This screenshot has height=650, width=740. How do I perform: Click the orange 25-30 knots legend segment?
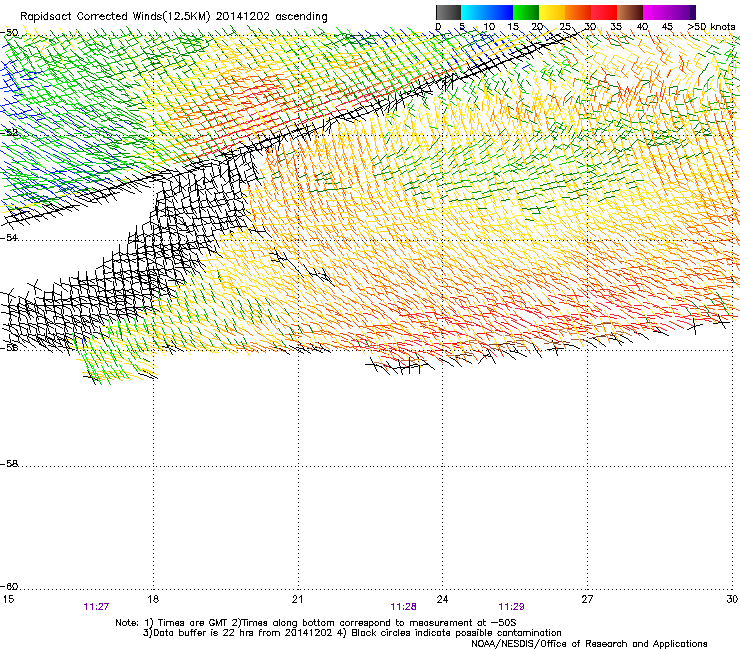click(578, 12)
